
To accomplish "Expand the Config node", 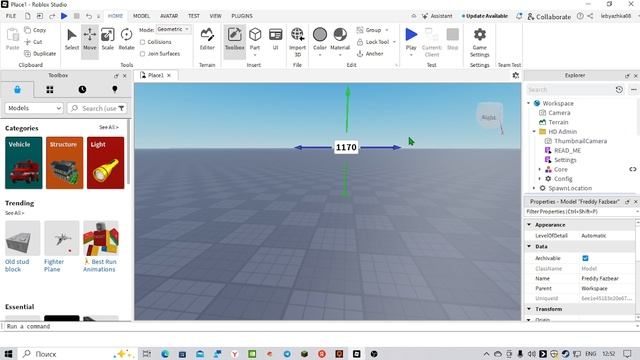I will (x=540, y=179).
